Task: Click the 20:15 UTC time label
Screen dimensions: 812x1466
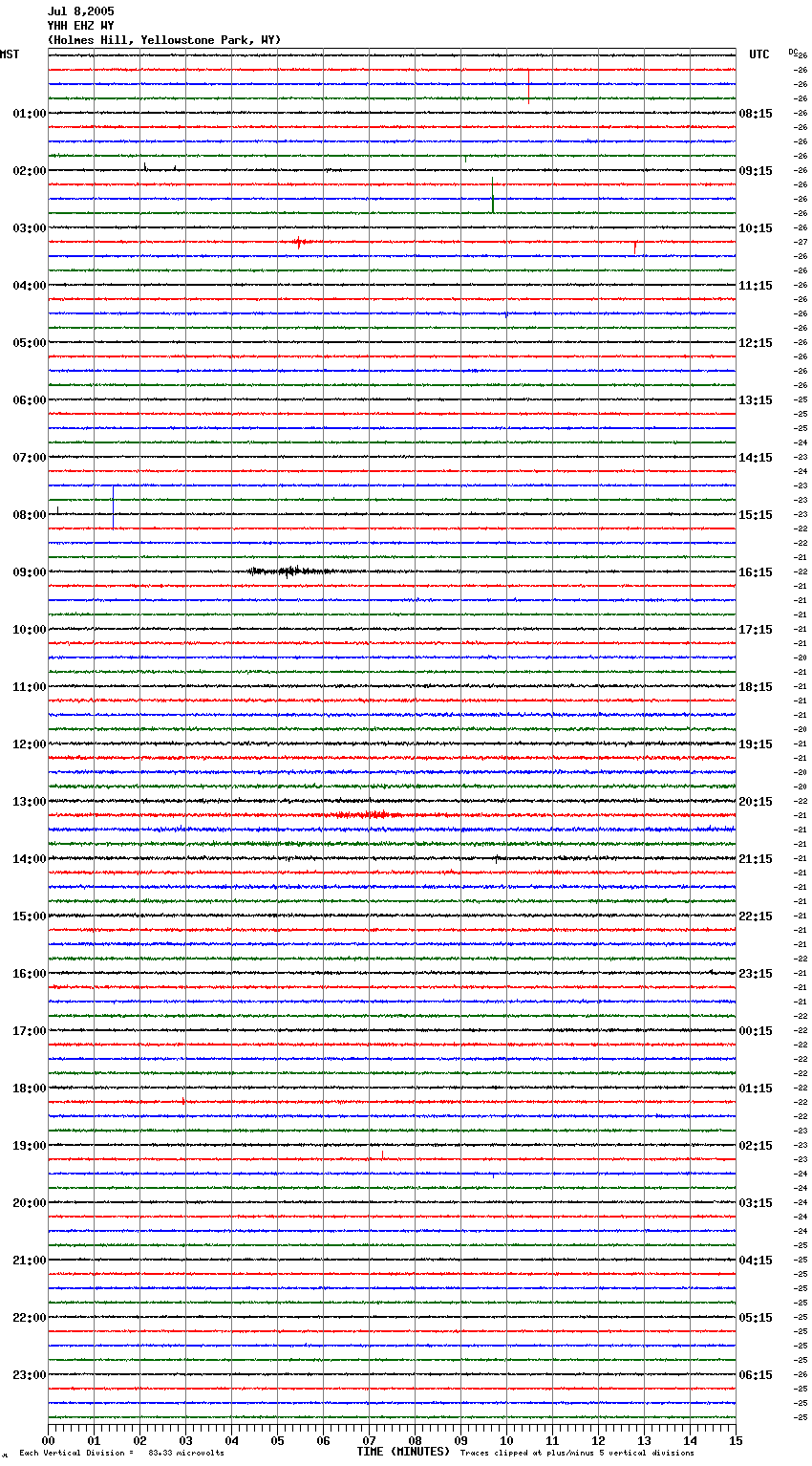Action: pyautogui.click(x=756, y=802)
